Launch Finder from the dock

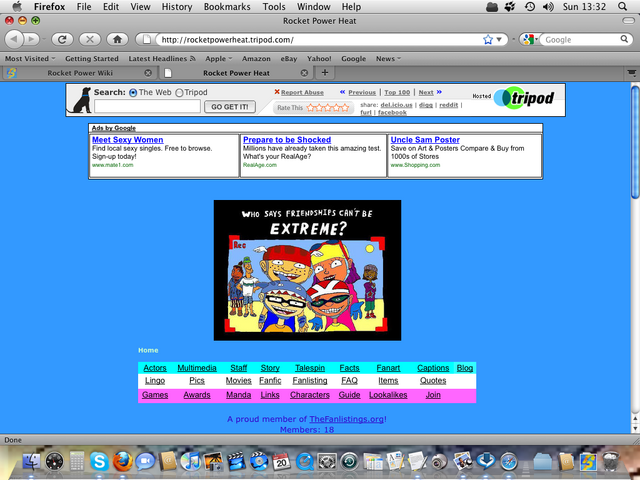point(31,462)
